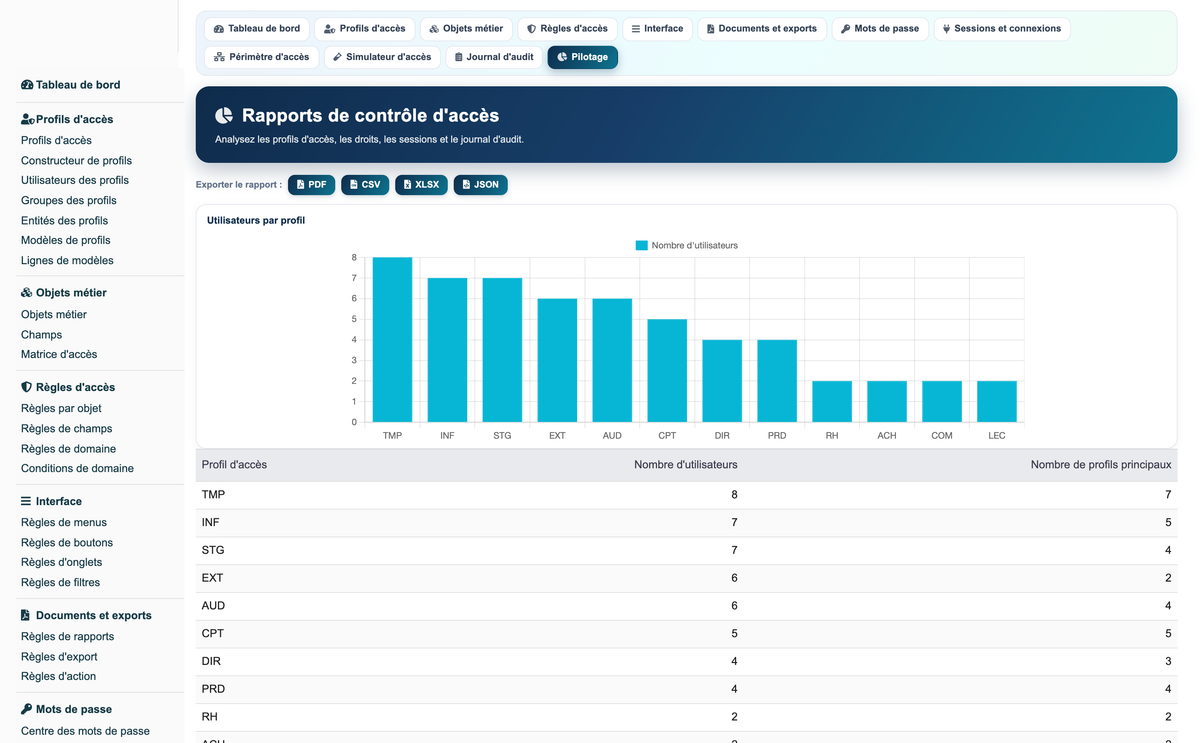Image resolution: width=1200 pixels, height=743 pixels.
Task: Click the shield icon beside sidebar Règles d'accès heading
Action: (x=26, y=387)
